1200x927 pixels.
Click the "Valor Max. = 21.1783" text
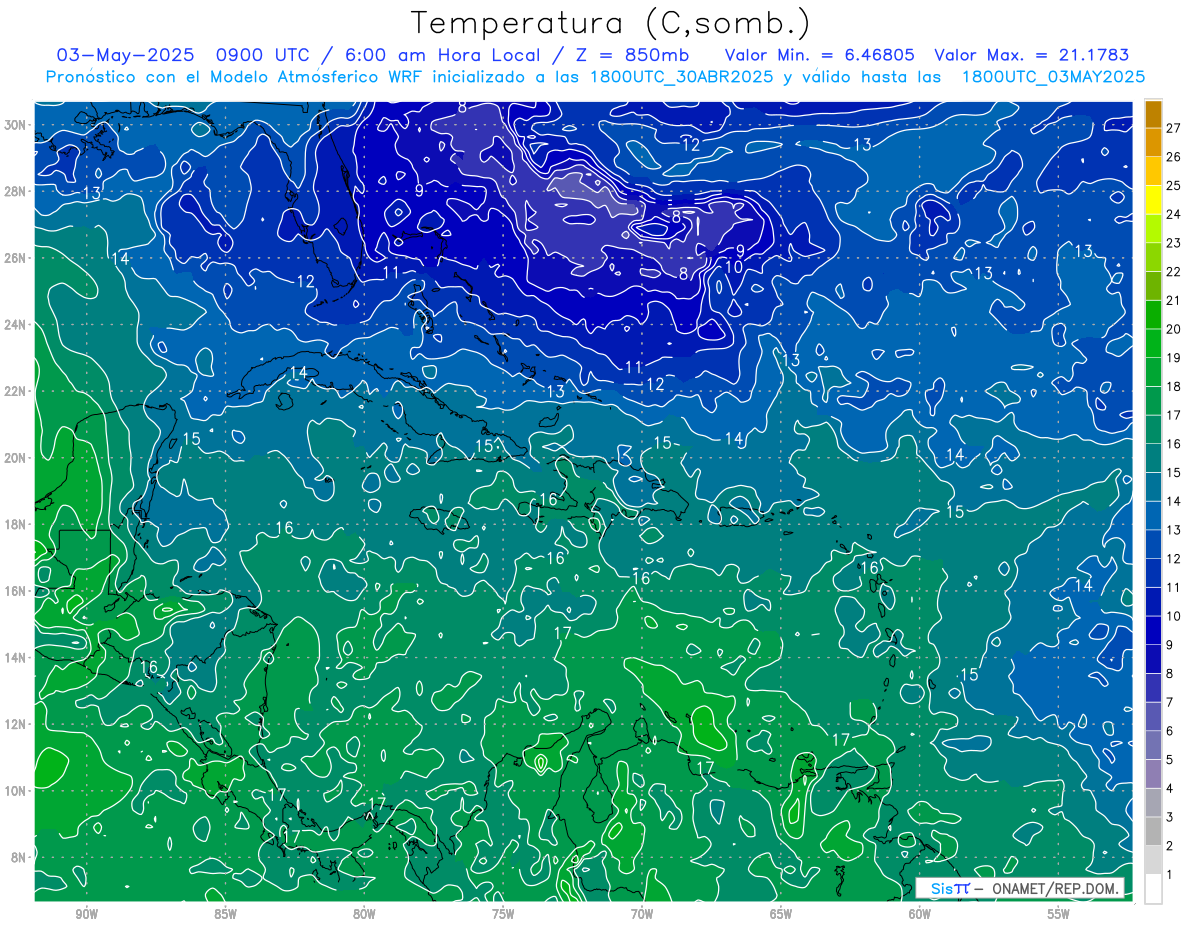tap(1032, 55)
